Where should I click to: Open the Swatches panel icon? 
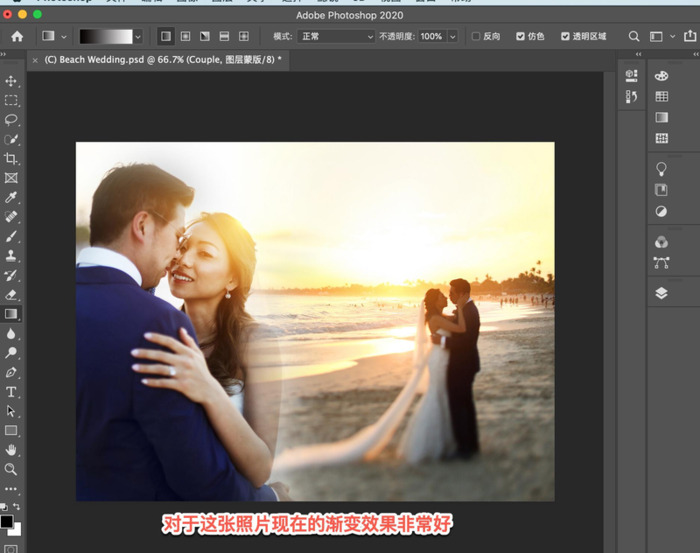pos(662,96)
